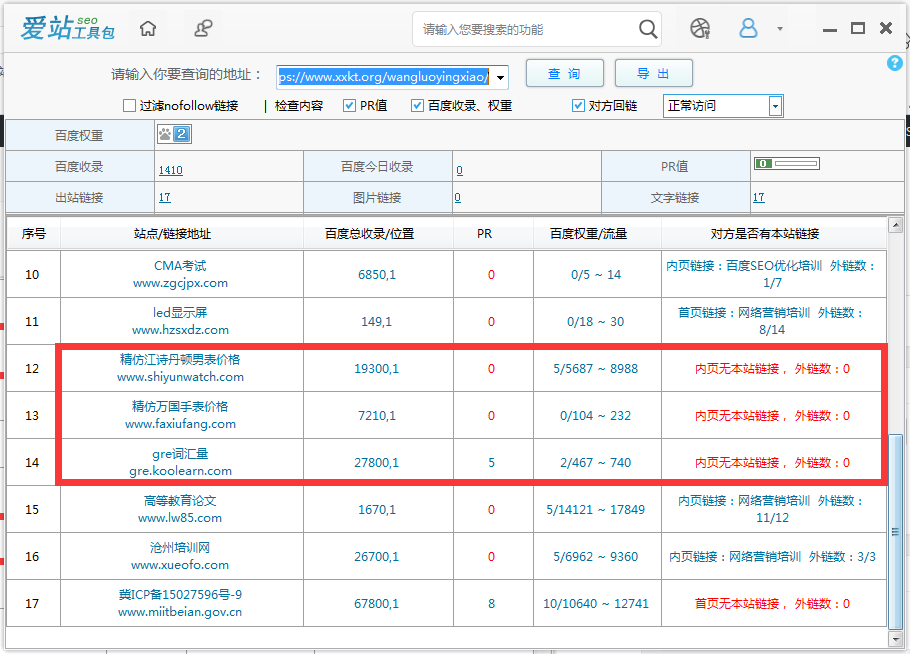This screenshot has height=654, width=910.
Task: Click row 12 内页无本站链接 status
Action: tap(772, 369)
